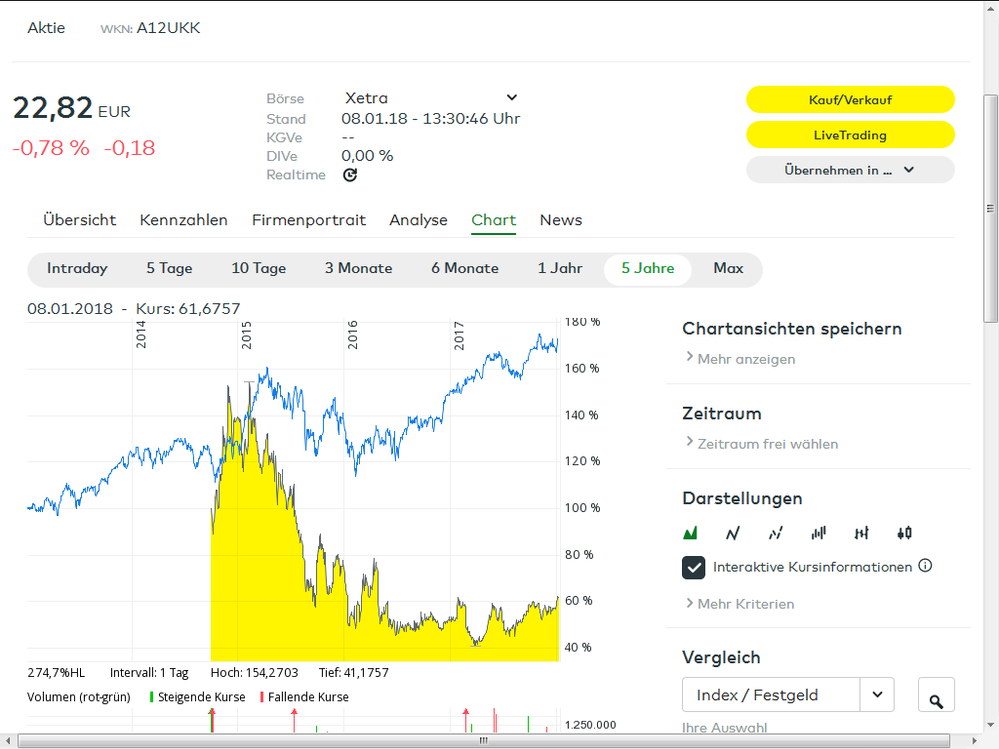
Task: Click the Vergleich search magnifier button
Action: 935,695
